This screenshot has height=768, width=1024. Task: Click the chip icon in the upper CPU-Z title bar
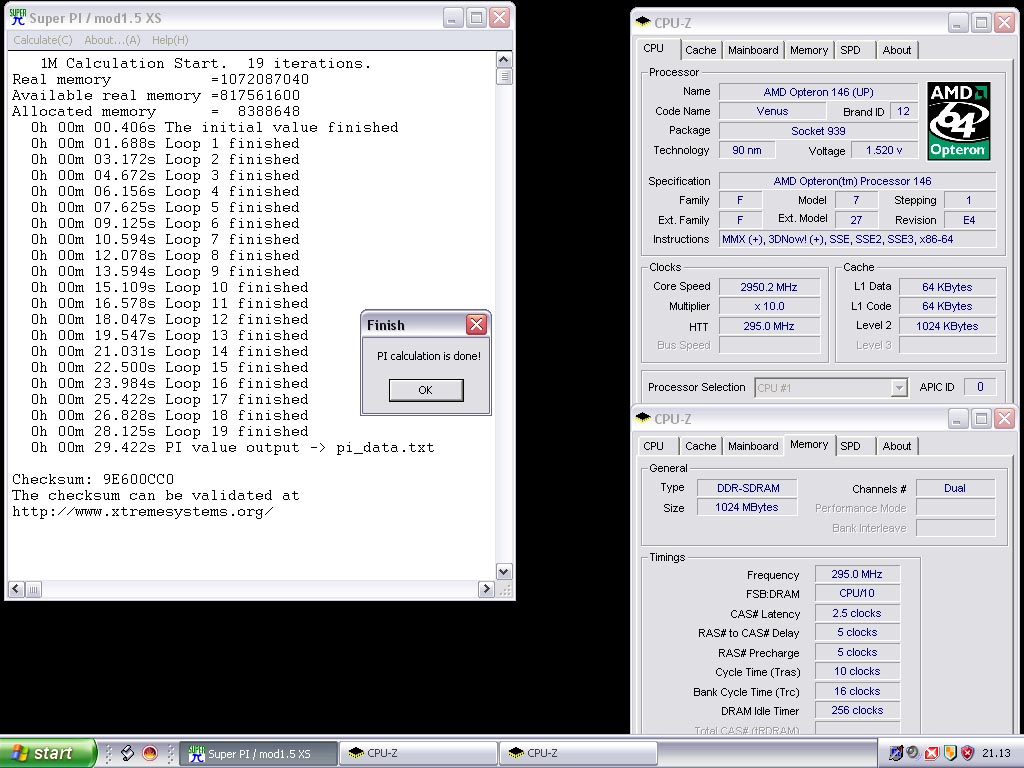pos(643,22)
